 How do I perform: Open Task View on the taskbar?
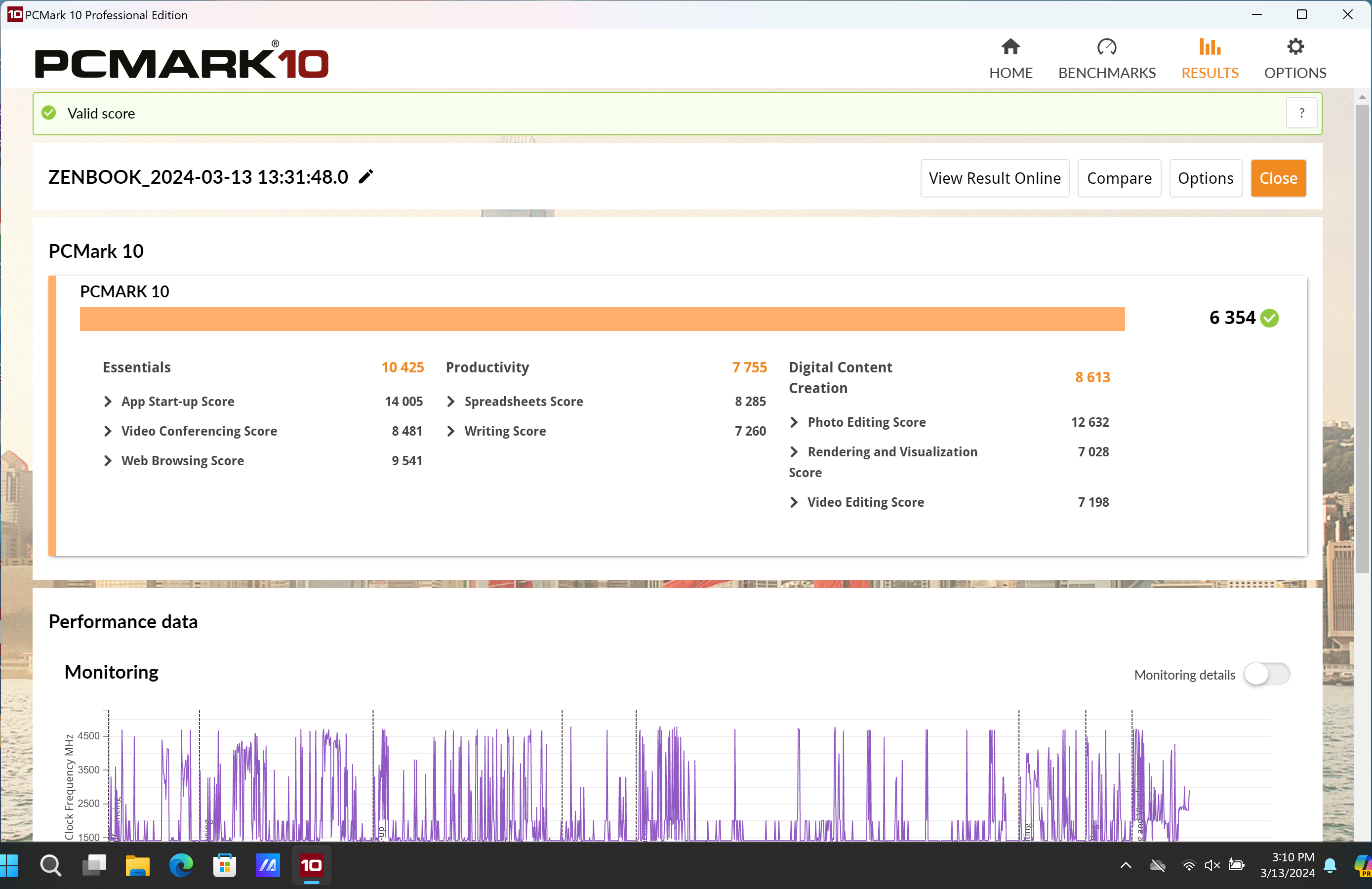[x=94, y=865]
